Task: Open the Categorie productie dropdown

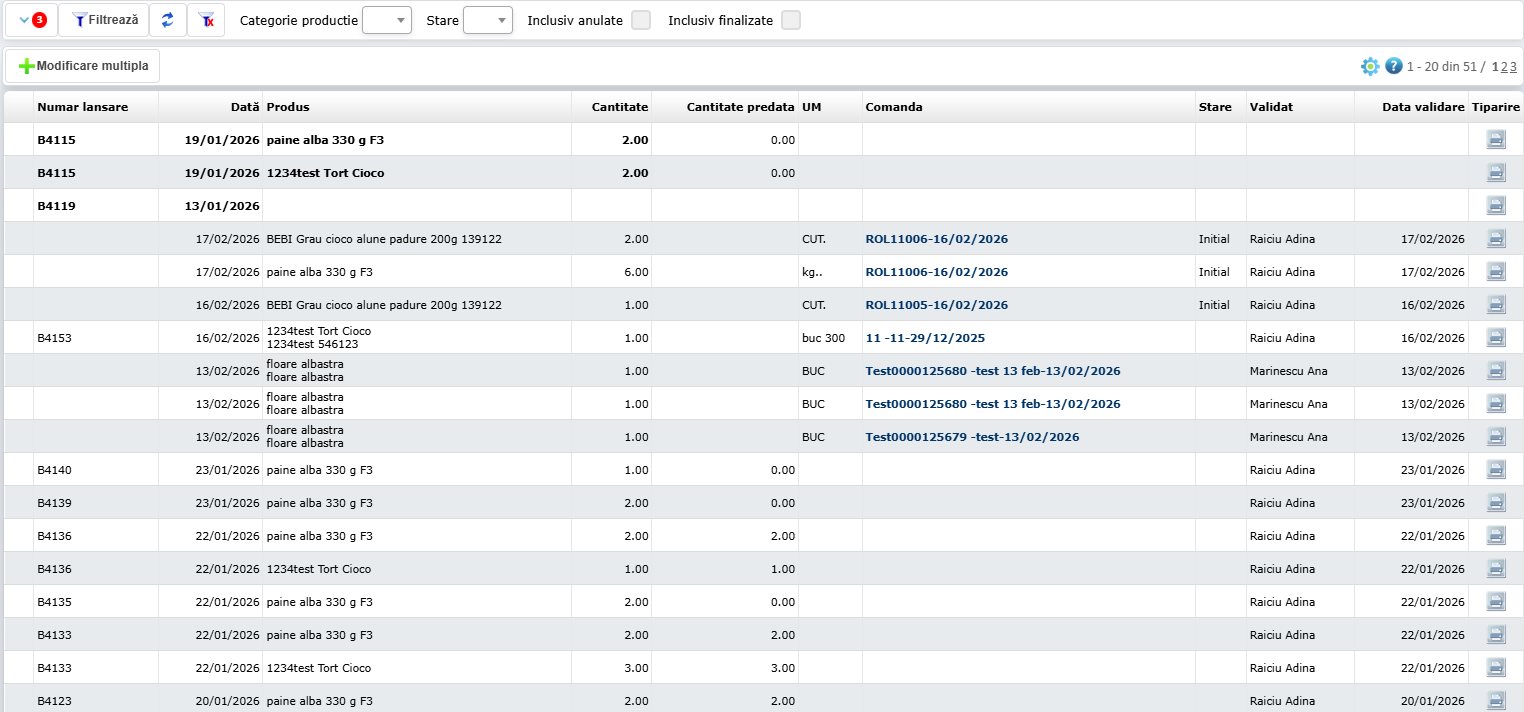Action: click(387, 20)
